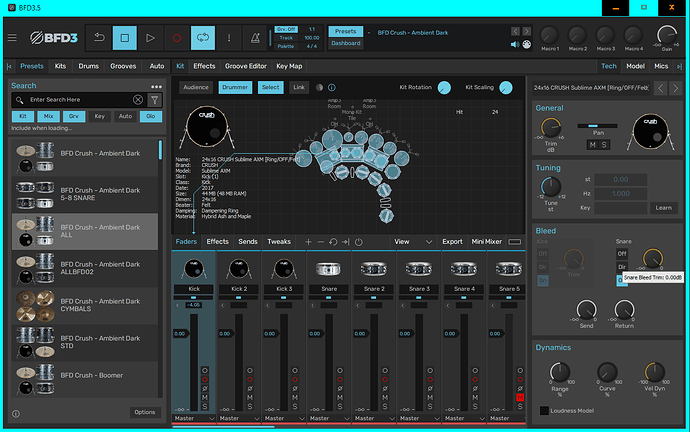Screen dimensions: 690x432
Task: Collapse right panel with tab bar arrow
Action: coord(679,66)
